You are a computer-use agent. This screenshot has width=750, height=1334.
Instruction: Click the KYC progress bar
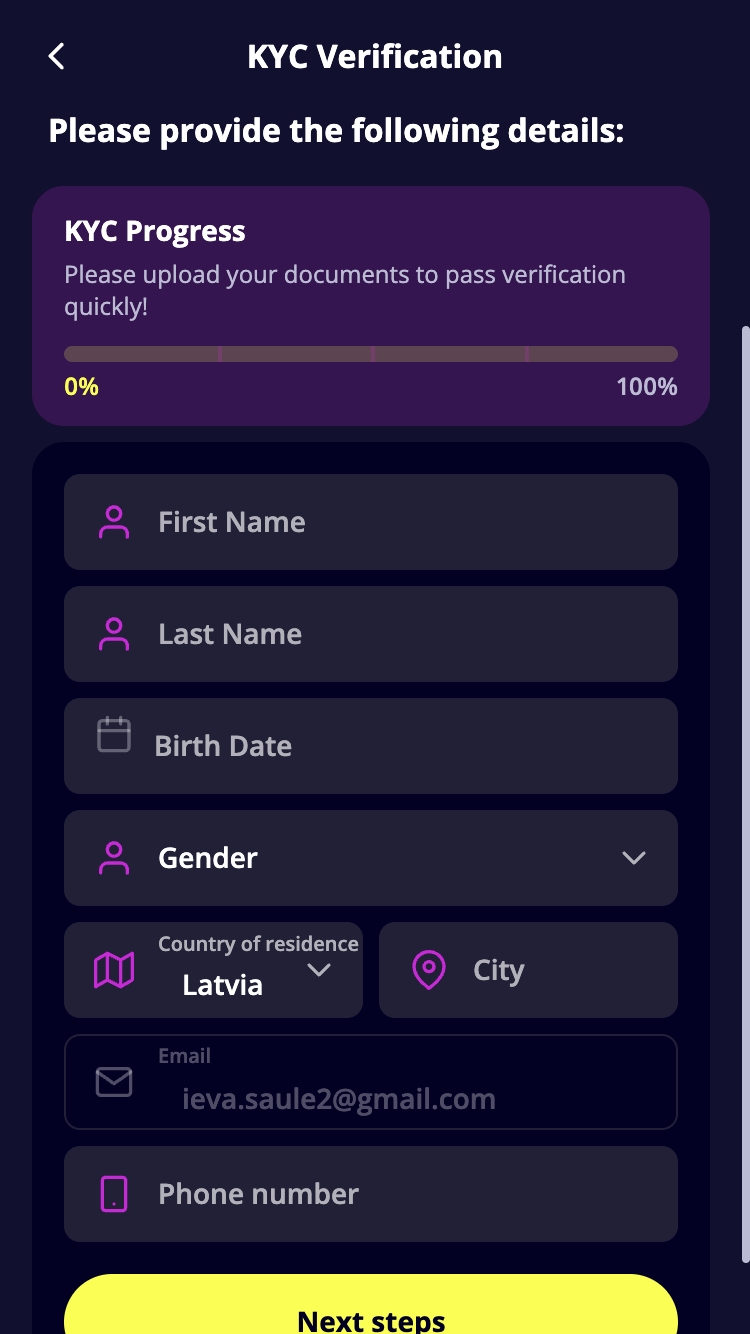371,354
